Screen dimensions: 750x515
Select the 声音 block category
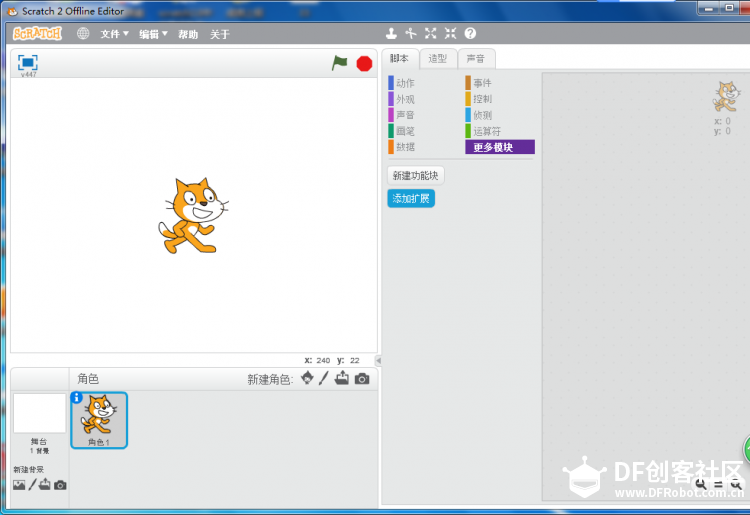(402, 115)
